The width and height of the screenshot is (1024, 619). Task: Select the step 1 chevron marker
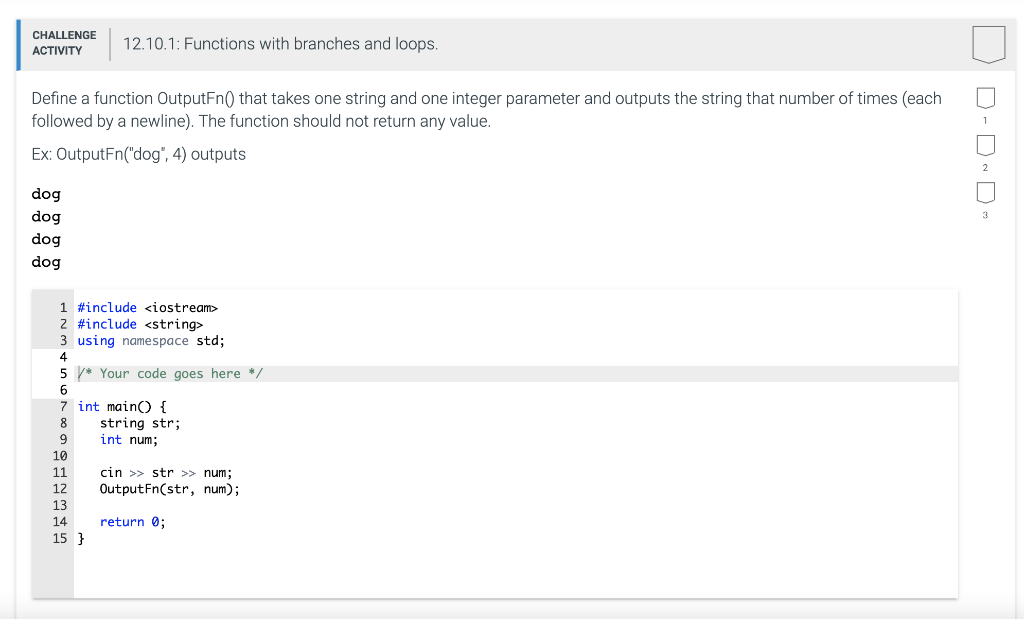coord(985,98)
